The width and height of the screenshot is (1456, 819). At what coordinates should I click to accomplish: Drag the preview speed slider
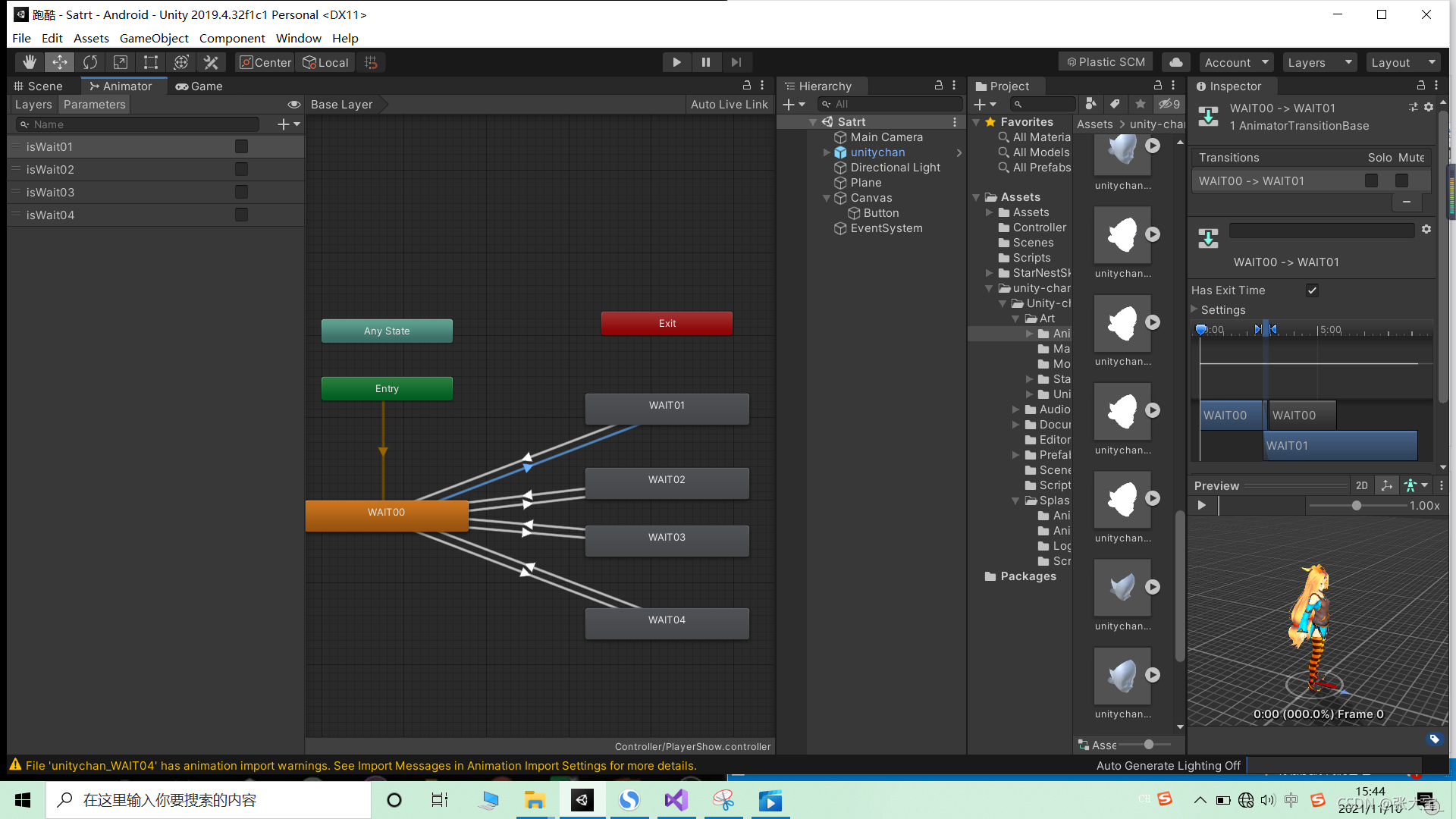click(1357, 506)
